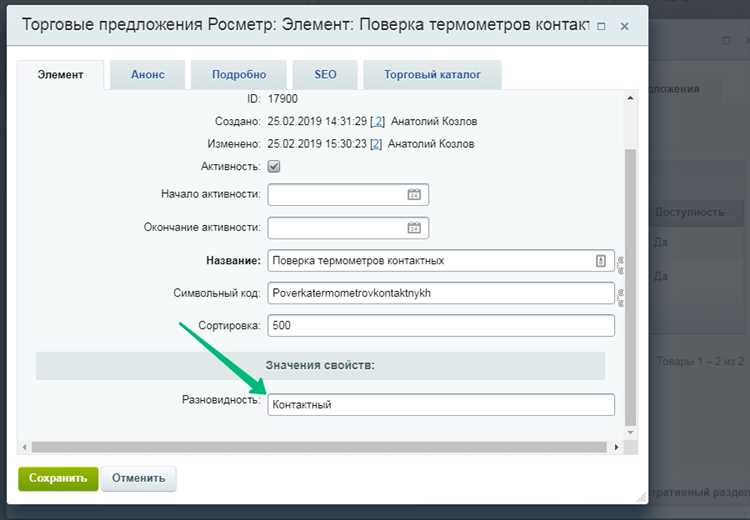The image size is (750, 520).
Task: Click the horizontal scrollbar right arrow
Action: [617, 447]
